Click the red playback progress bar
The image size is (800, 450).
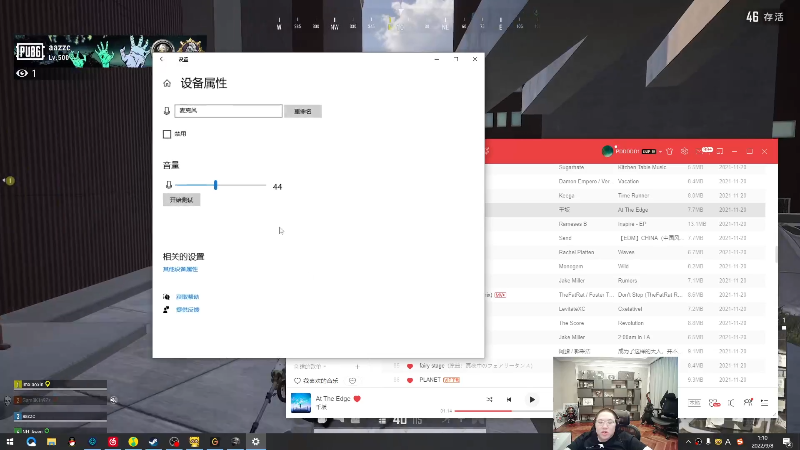click(x=483, y=411)
